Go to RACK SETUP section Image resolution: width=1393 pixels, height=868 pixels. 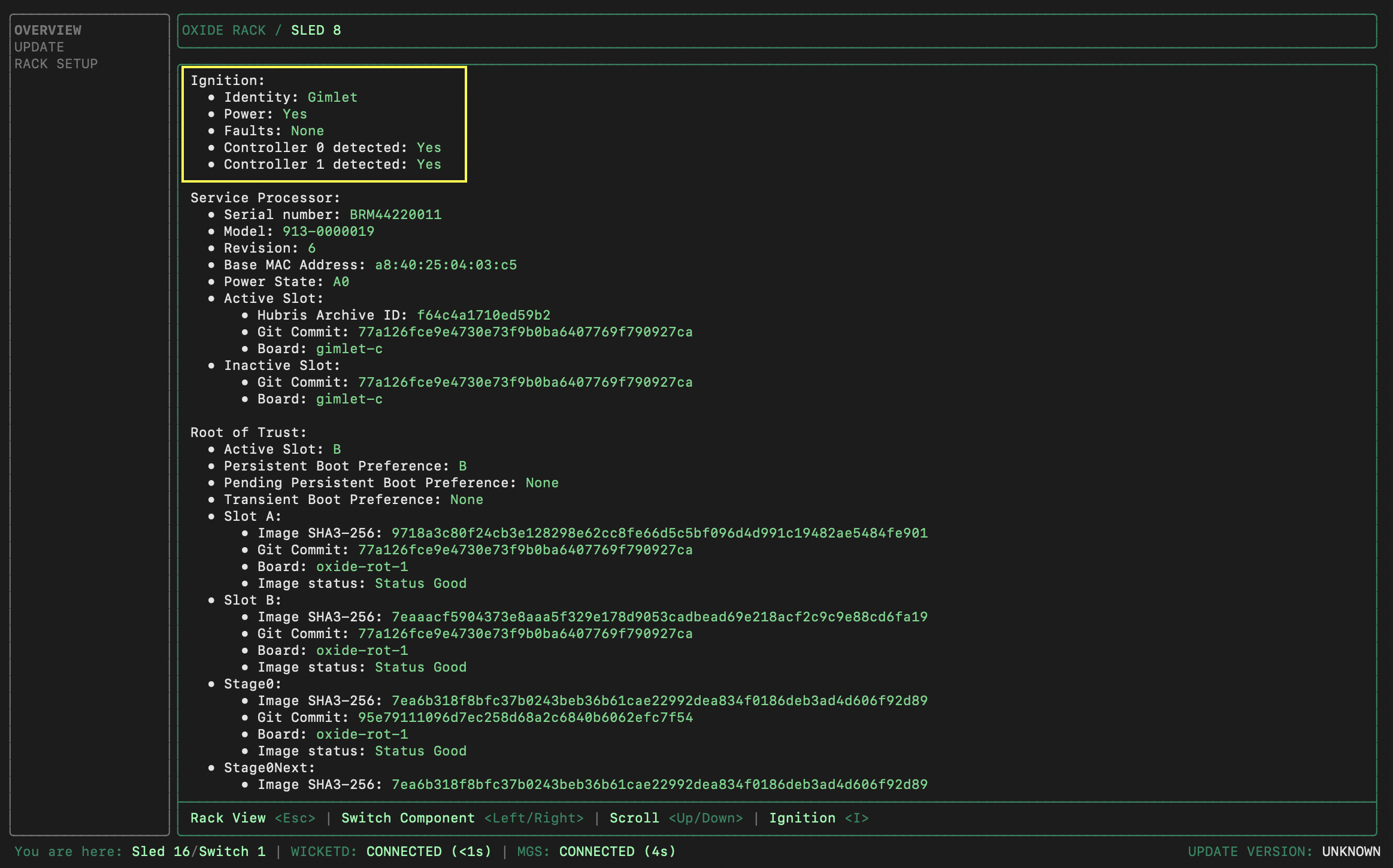pyautogui.click(x=56, y=63)
